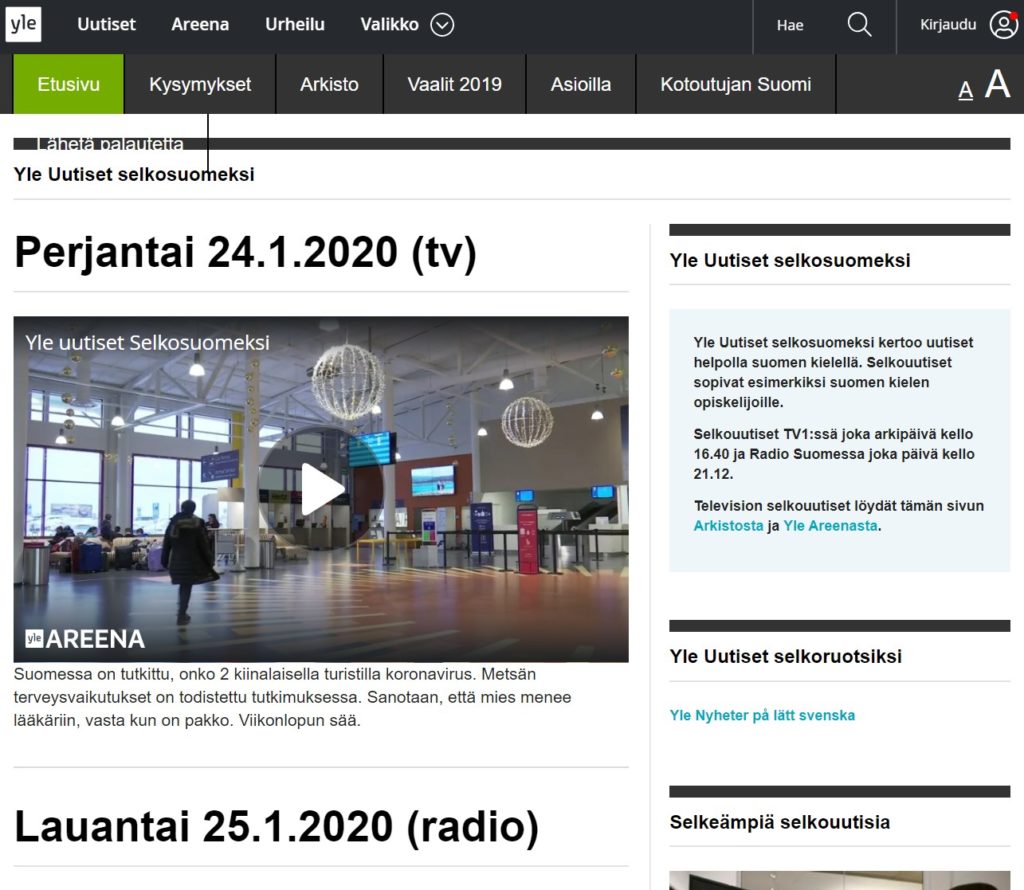
Task: Select the large text size A
Action: point(997,84)
